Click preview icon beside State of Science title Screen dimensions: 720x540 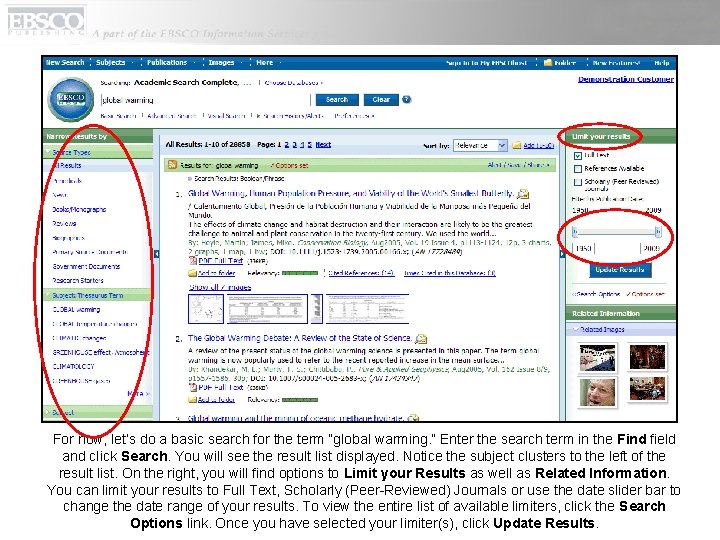(x=421, y=339)
